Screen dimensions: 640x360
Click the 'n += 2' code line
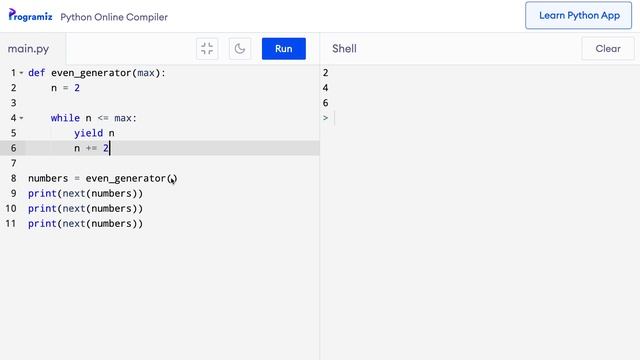tap(91, 148)
